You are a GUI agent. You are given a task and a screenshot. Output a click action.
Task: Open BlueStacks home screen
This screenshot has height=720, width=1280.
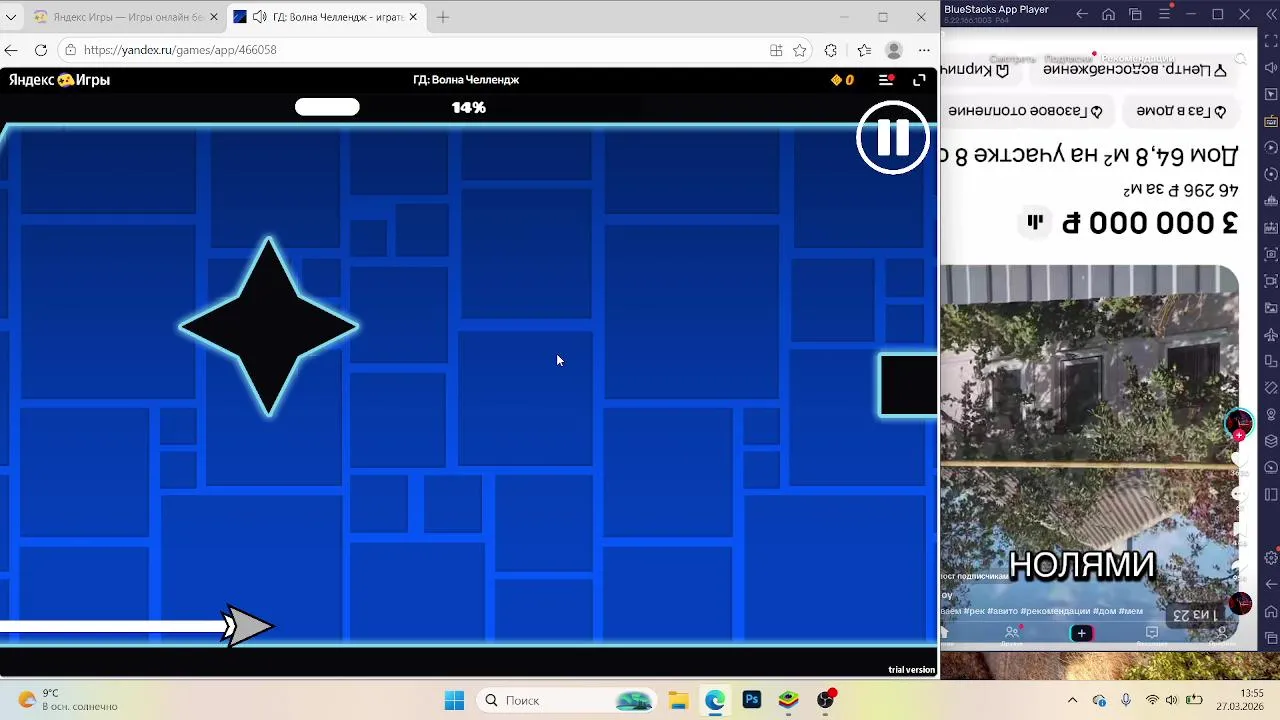coord(1108,14)
